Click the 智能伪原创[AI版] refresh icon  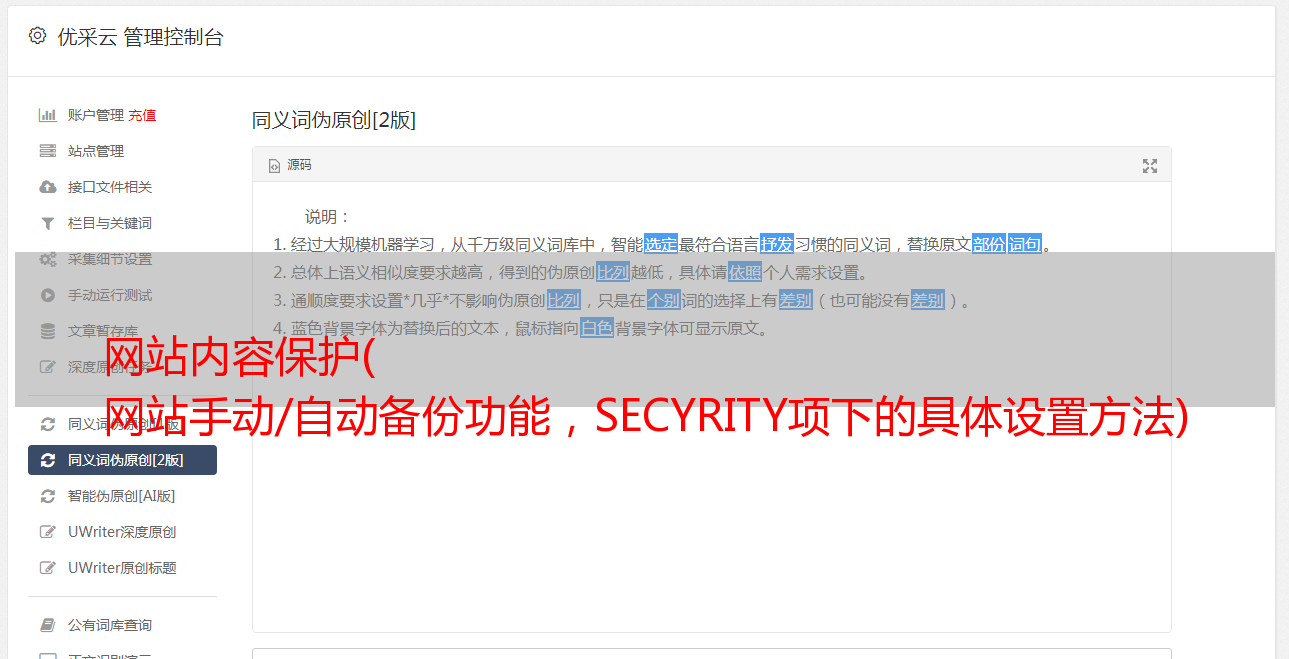click(x=47, y=496)
